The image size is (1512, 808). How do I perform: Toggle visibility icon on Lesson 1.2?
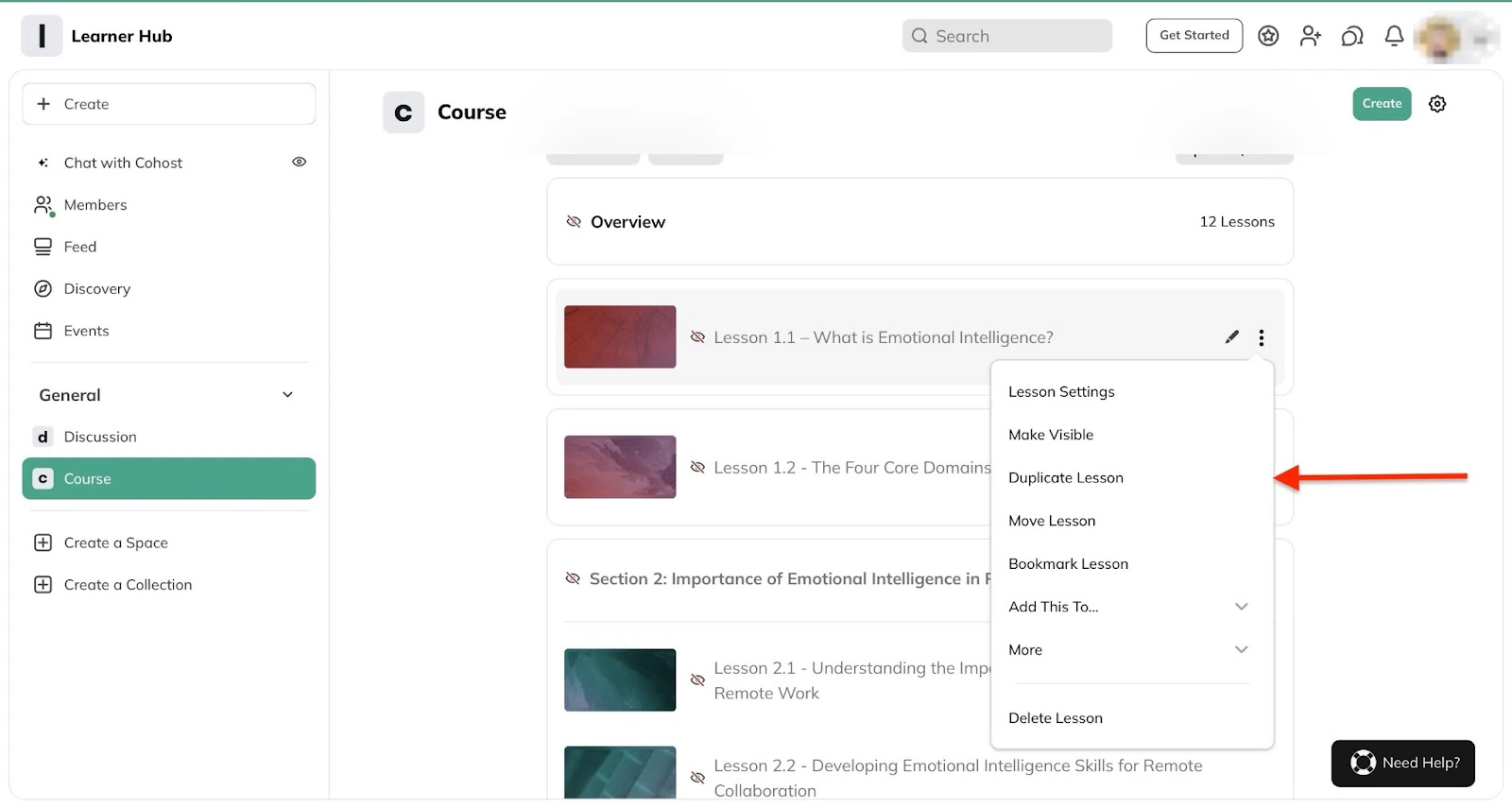click(697, 468)
